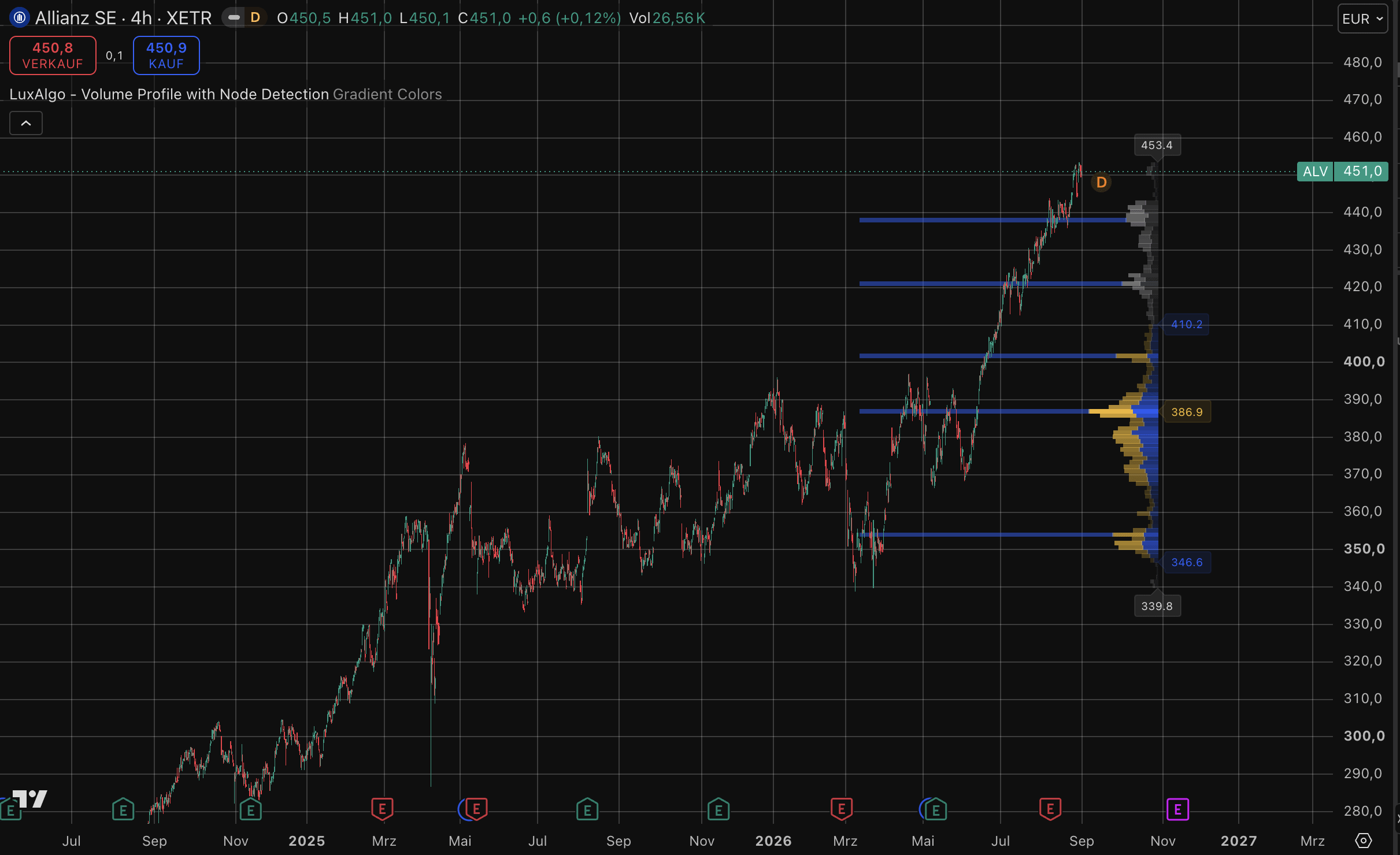Click the 480,0 price axis label

tap(1363, 62)
